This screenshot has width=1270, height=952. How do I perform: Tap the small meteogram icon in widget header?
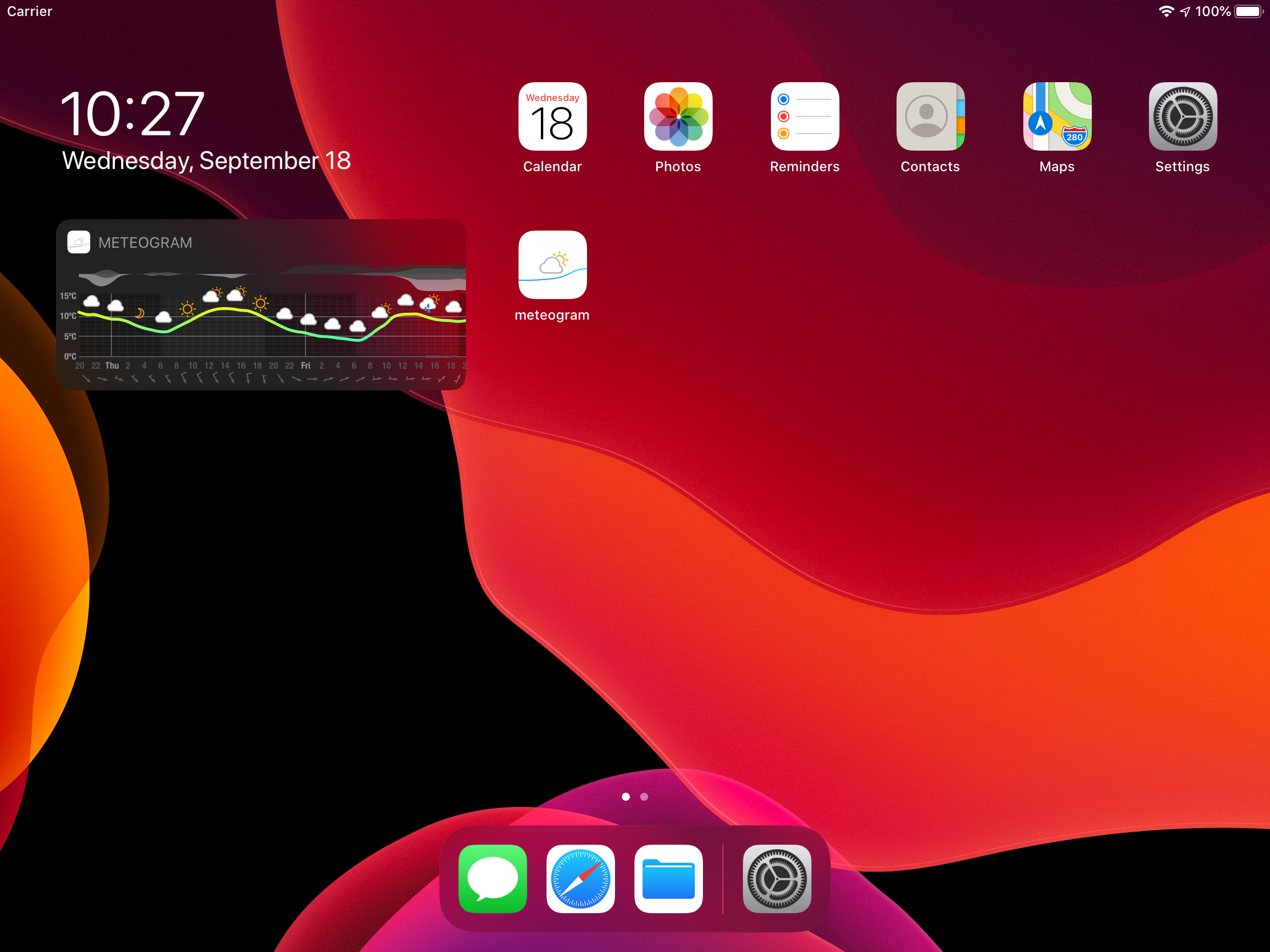79,242
